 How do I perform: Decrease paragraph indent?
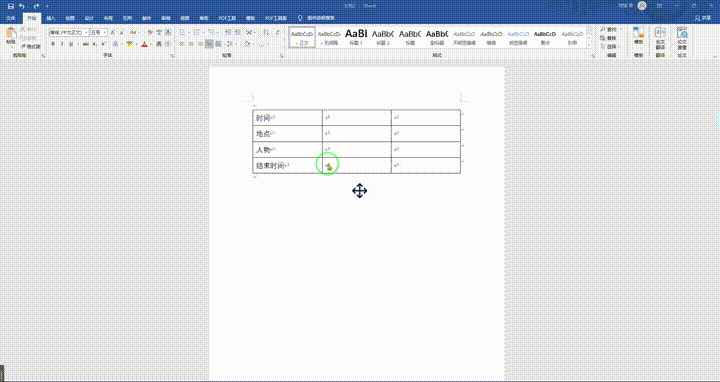229,33
